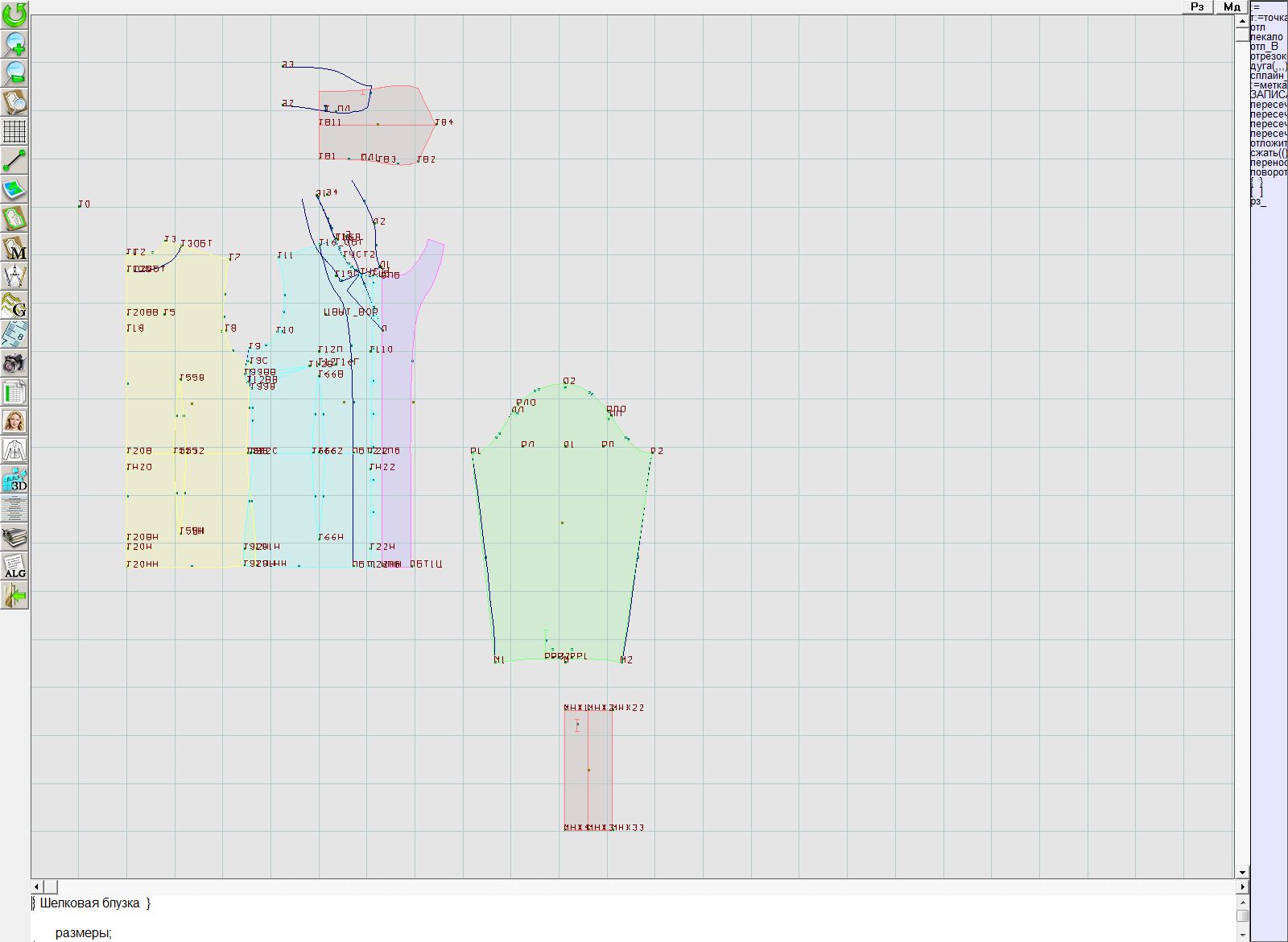Viewport: 1288px width, 942px height.
Task: Open the jacket sketch model icon
Action: tap(14, 450)
